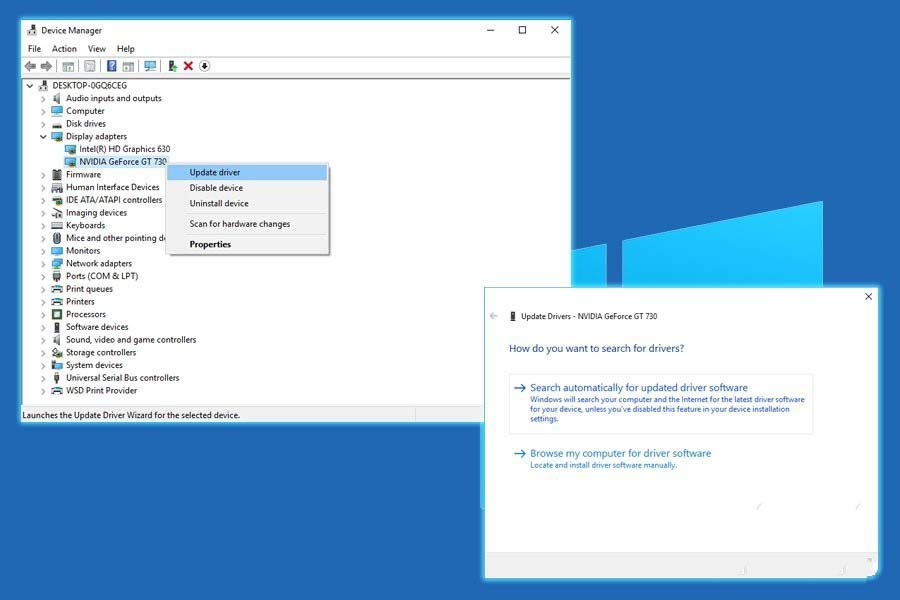The height and width of the screenshot is (600, 900).
Task: Click the Back arrow in Device Manager toolbar
Action: tap(30, 66)
